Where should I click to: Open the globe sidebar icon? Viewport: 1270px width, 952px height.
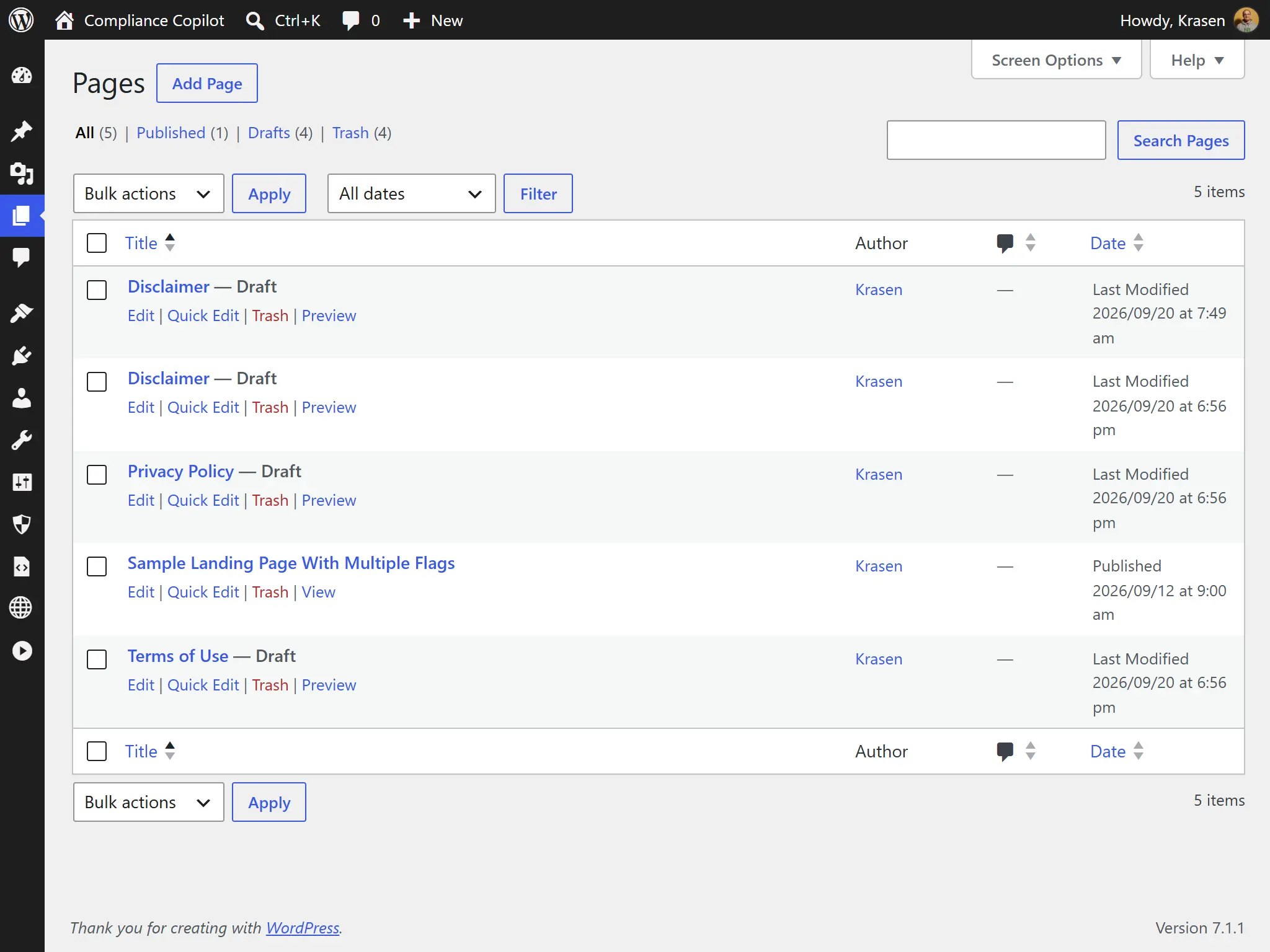coord(22,608)
